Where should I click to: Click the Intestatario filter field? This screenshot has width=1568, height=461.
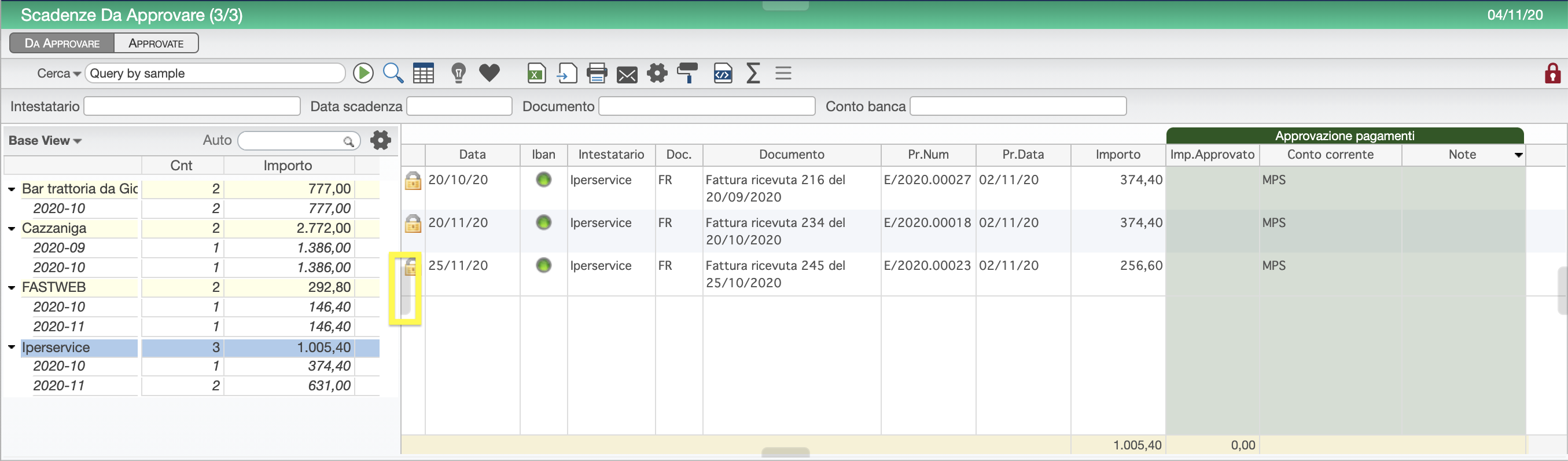click(x=192, y=106)
